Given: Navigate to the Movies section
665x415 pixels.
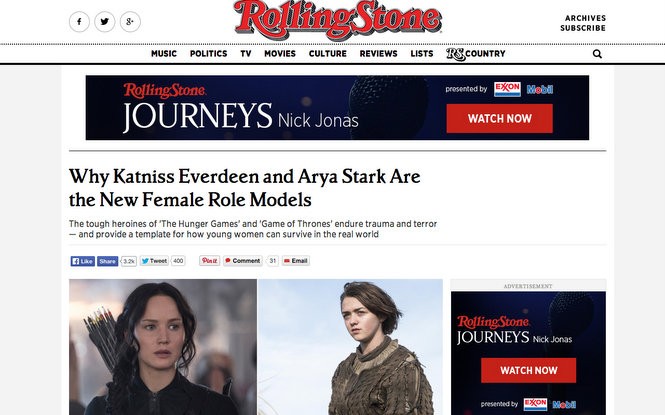Looking at the screenshot, I should point(280,54).
